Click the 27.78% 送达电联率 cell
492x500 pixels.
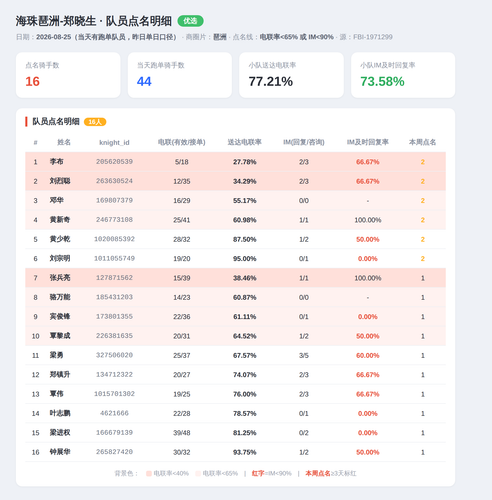(x=245, y=162)
